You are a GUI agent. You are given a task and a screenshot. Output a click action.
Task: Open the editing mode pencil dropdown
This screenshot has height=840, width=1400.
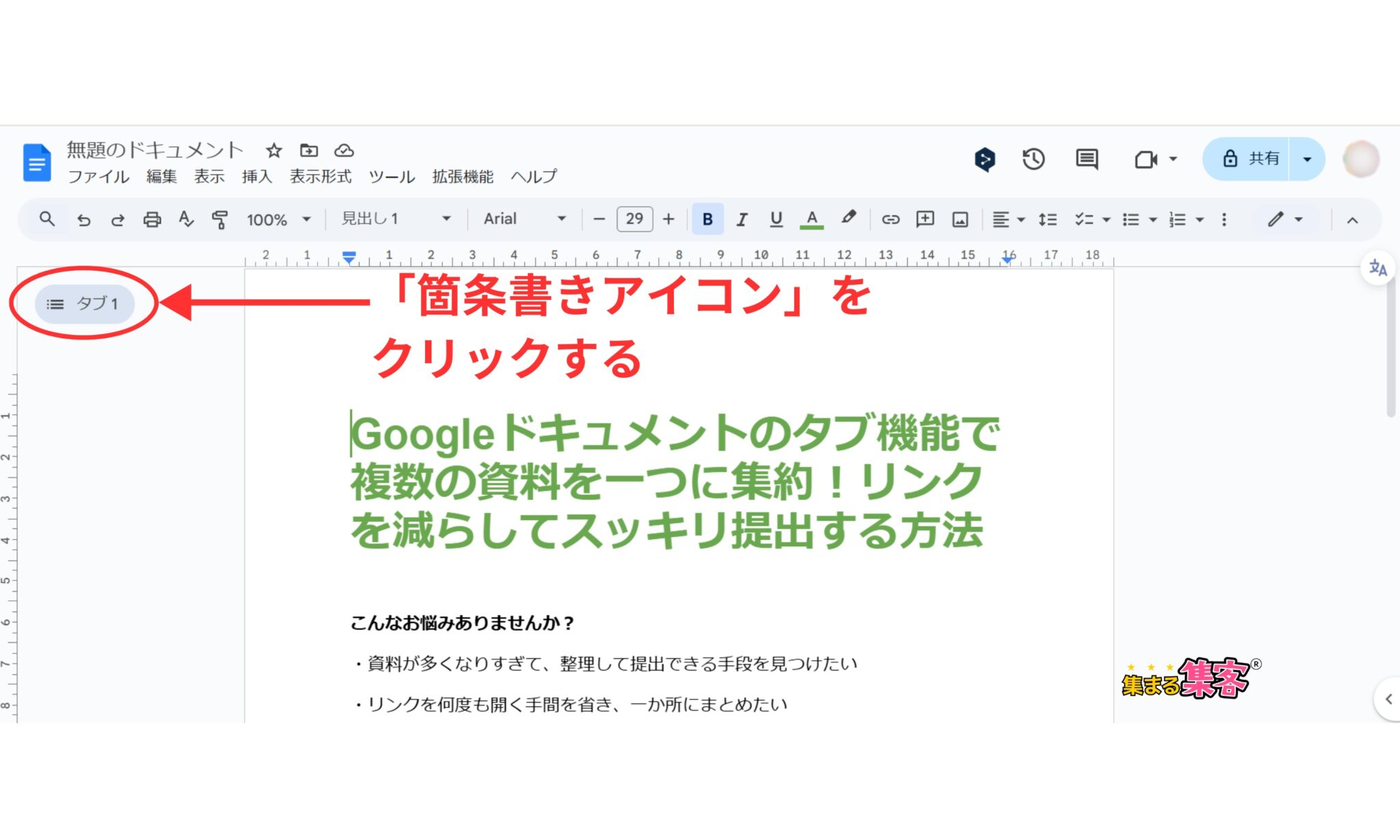[1284, 219]
